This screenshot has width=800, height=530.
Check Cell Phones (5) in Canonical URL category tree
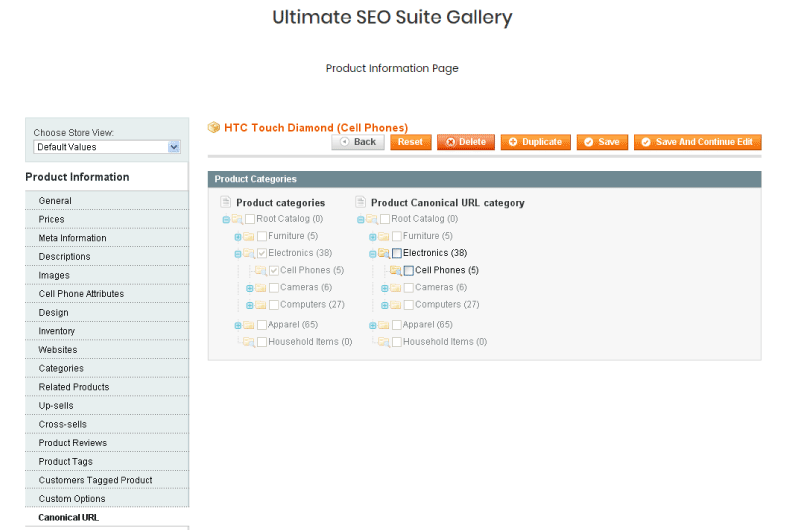pyautogui.click(x=409, y=270)
